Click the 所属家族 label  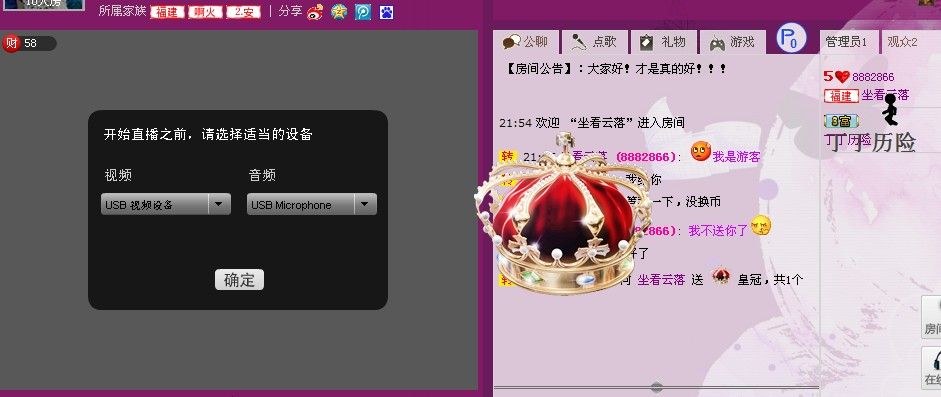pyautogui.click(x=122, y=11)
